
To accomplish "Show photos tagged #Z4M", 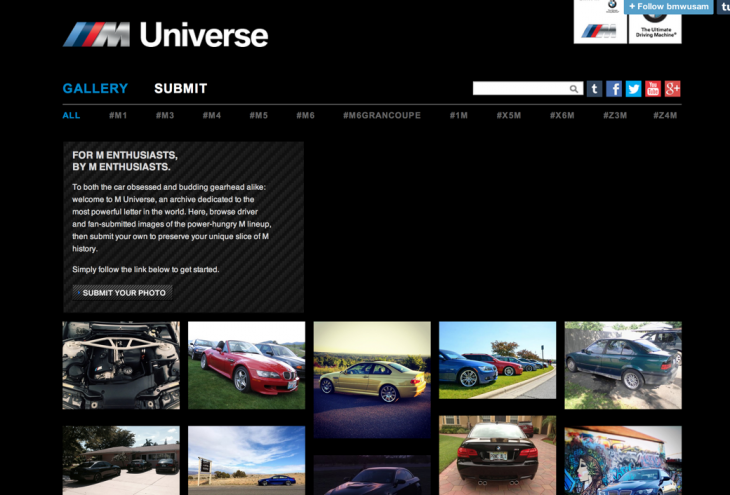I will click(665, 116).
